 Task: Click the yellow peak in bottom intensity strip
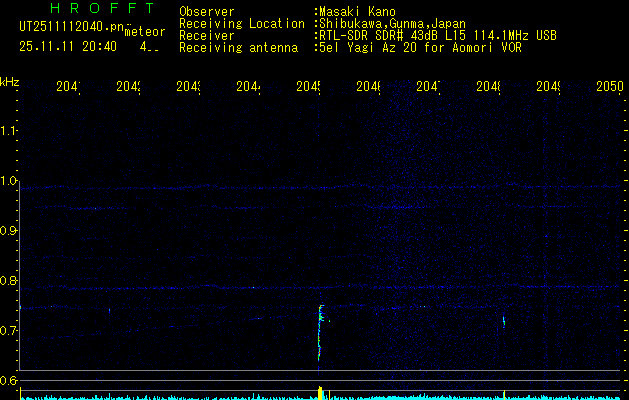pyautogui.click(x=320, y=391)
